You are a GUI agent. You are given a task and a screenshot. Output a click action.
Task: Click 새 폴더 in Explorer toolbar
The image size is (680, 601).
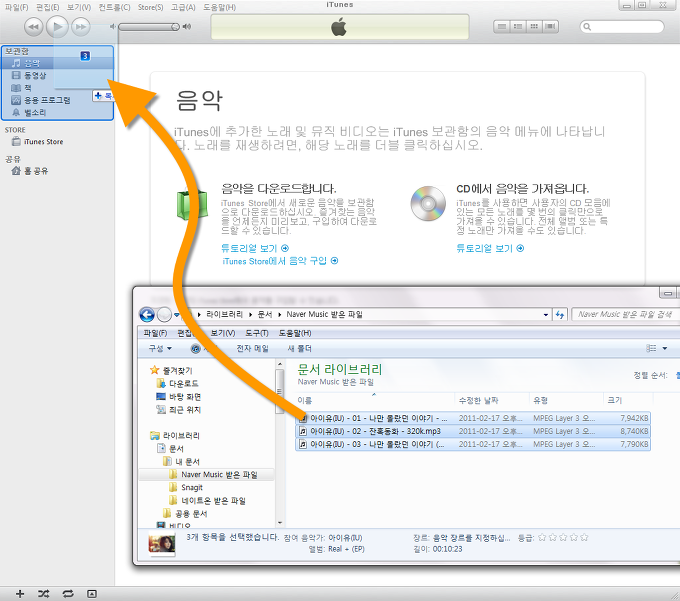tap(299, 349)
